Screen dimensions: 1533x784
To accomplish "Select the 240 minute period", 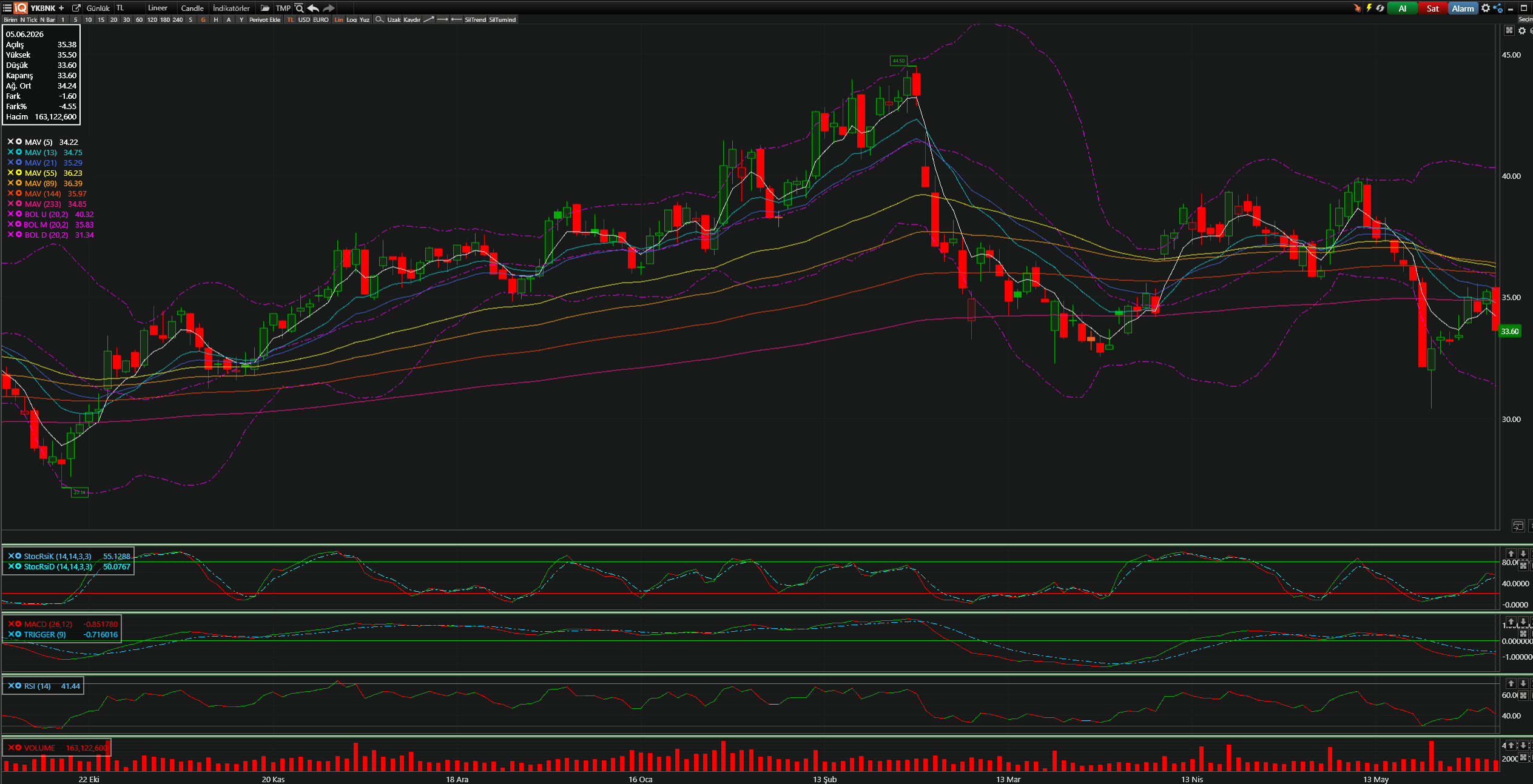I will [177, 19].
